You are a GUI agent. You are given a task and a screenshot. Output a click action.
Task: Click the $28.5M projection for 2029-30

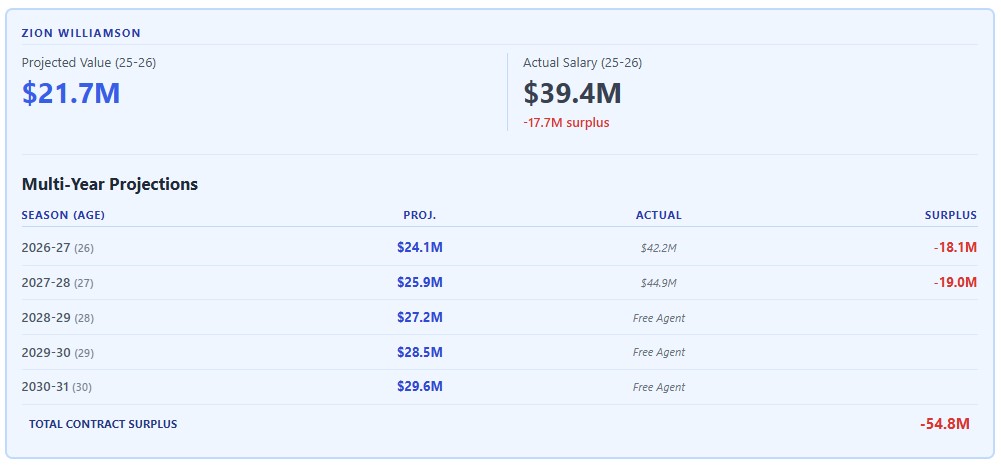(419, 352)
